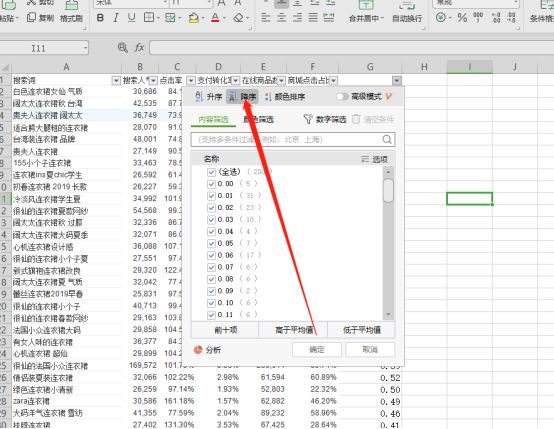Decrease decimal places
The image size is (554, 429).
tap(511, 17)
